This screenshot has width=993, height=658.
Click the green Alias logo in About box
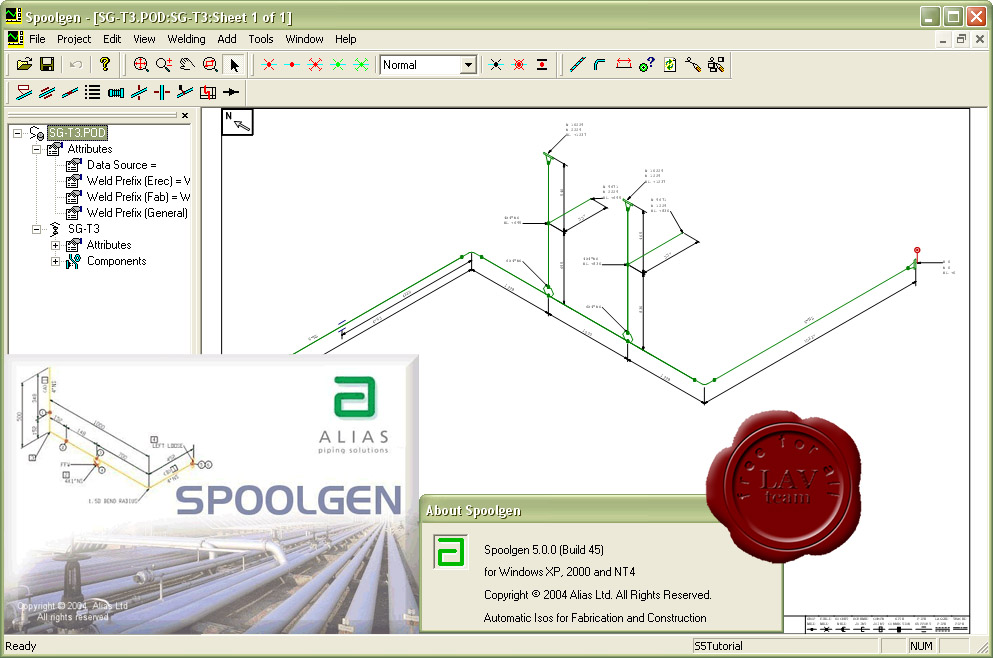[x=450, y=552]
